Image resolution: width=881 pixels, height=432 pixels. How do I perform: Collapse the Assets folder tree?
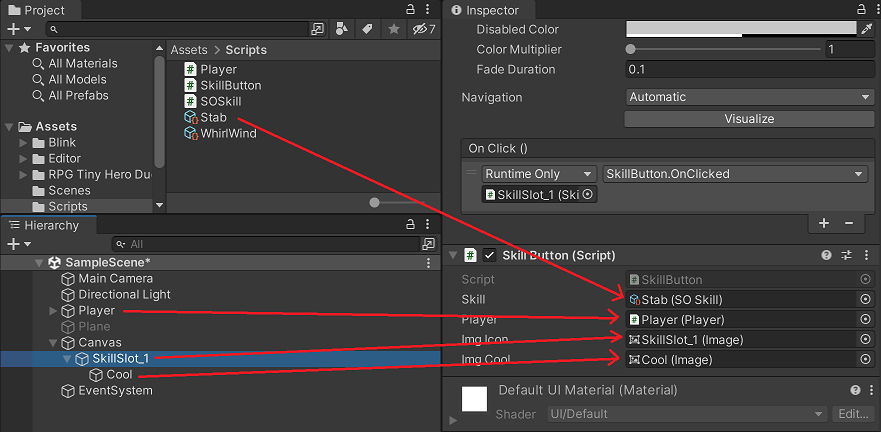tap(10, 126)
